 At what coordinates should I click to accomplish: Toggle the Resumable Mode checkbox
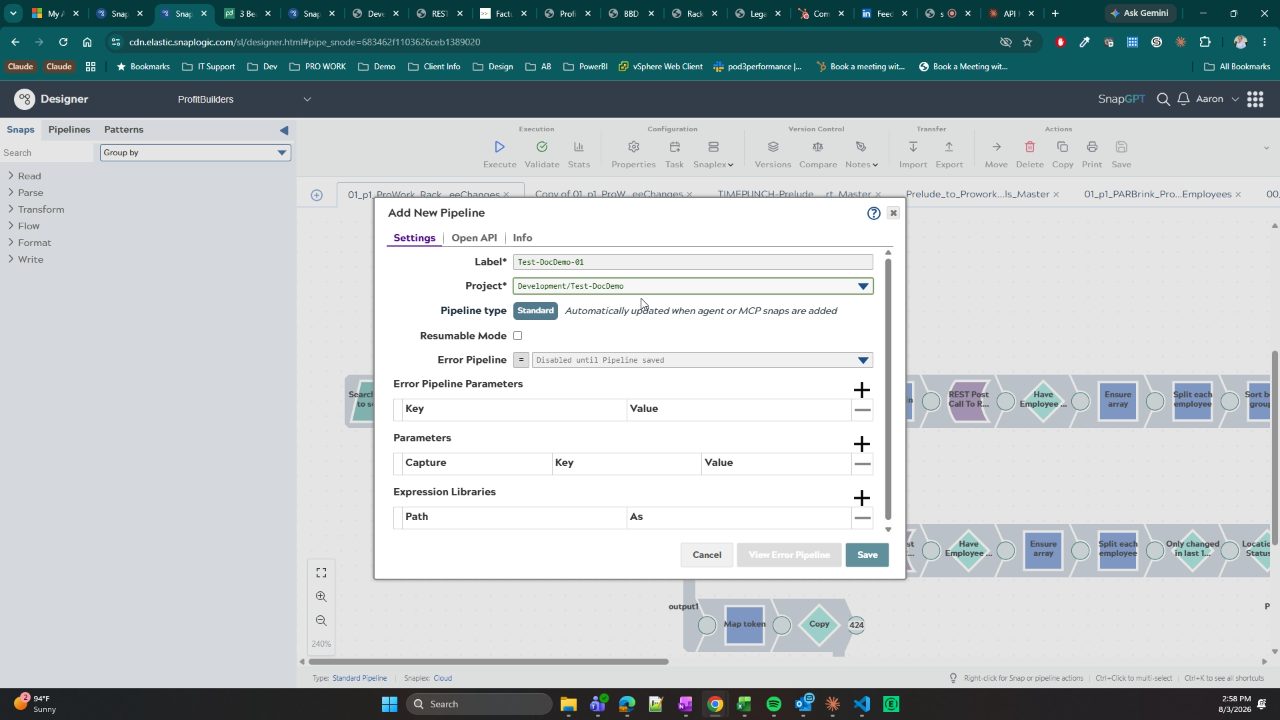click(x=517, y=336)
